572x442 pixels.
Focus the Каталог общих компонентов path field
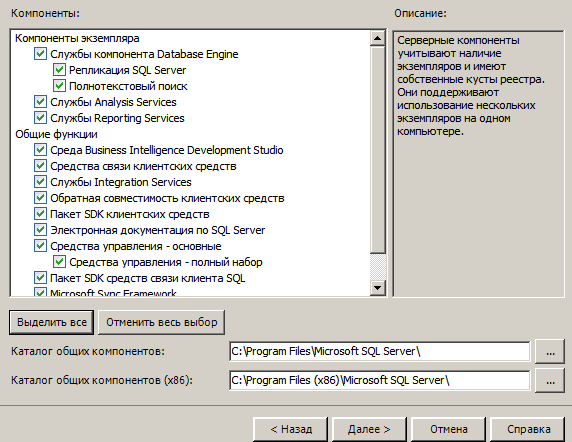379,351
